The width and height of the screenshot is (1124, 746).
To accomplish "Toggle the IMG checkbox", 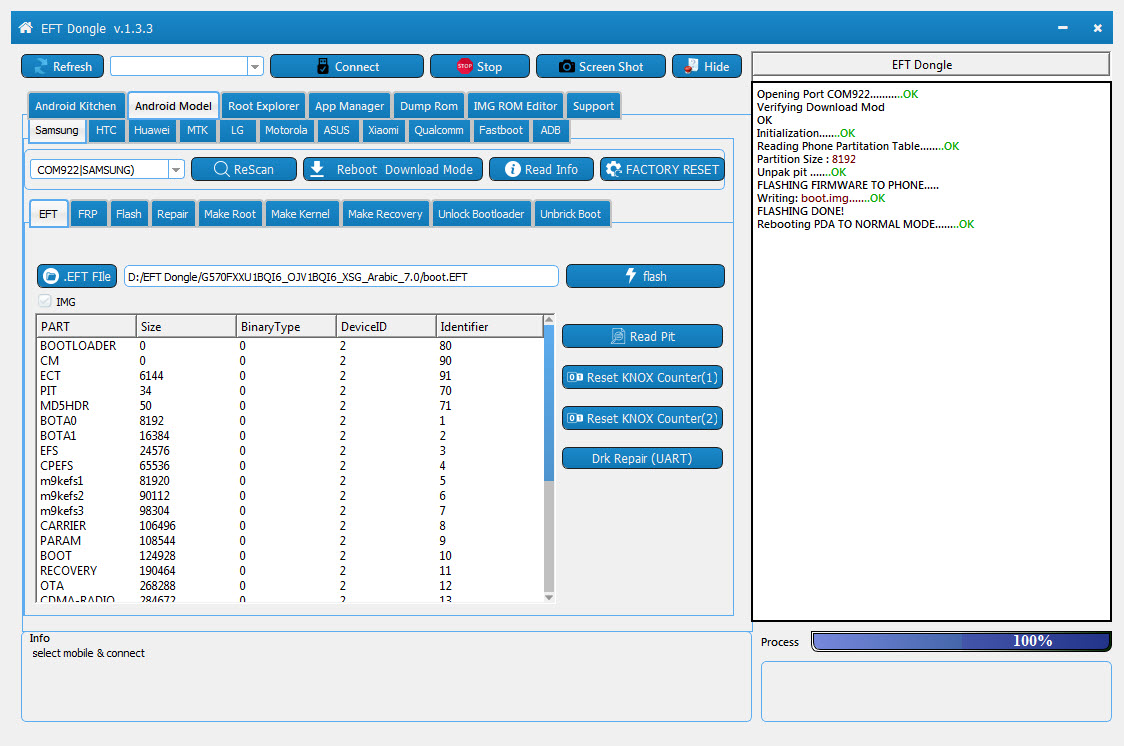I will [45, 301].
